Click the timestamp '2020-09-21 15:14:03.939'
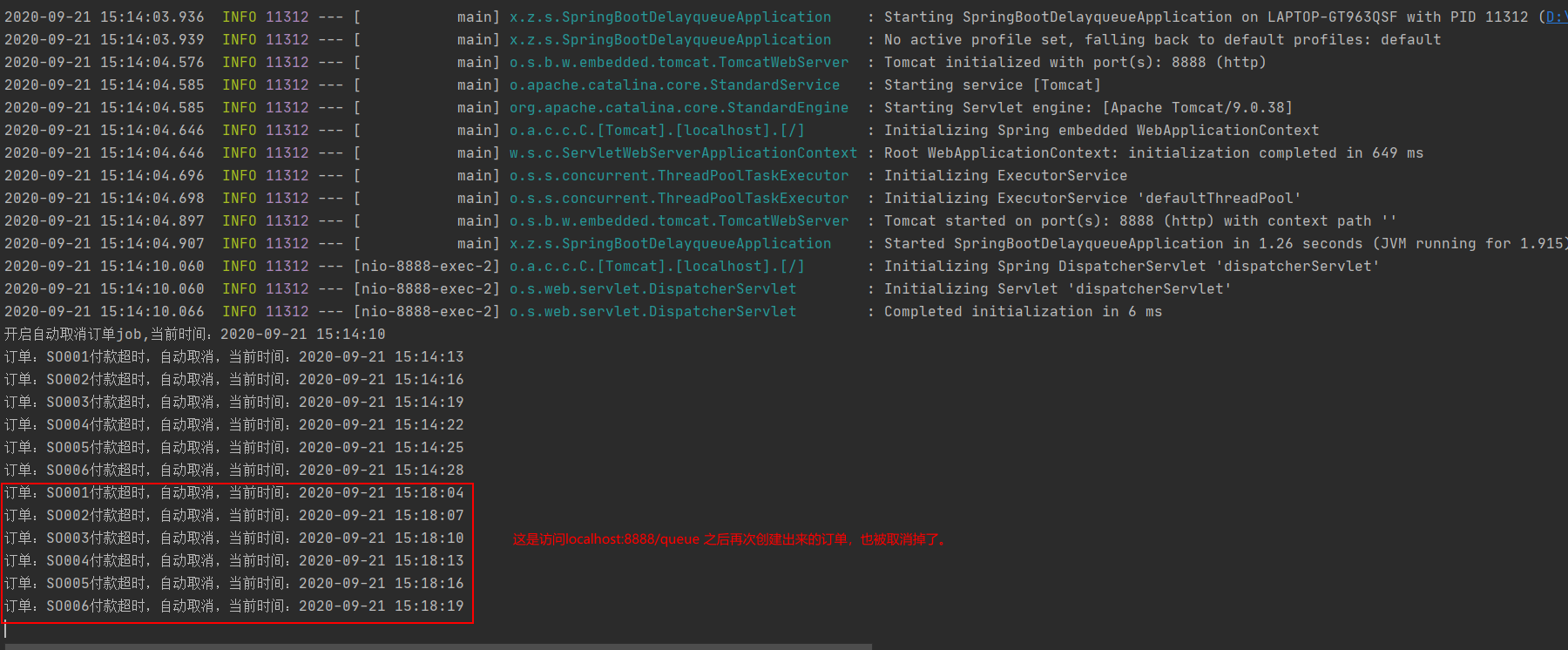The height and width of the screenshot is (650, 1568). click(x=105, y=40)
